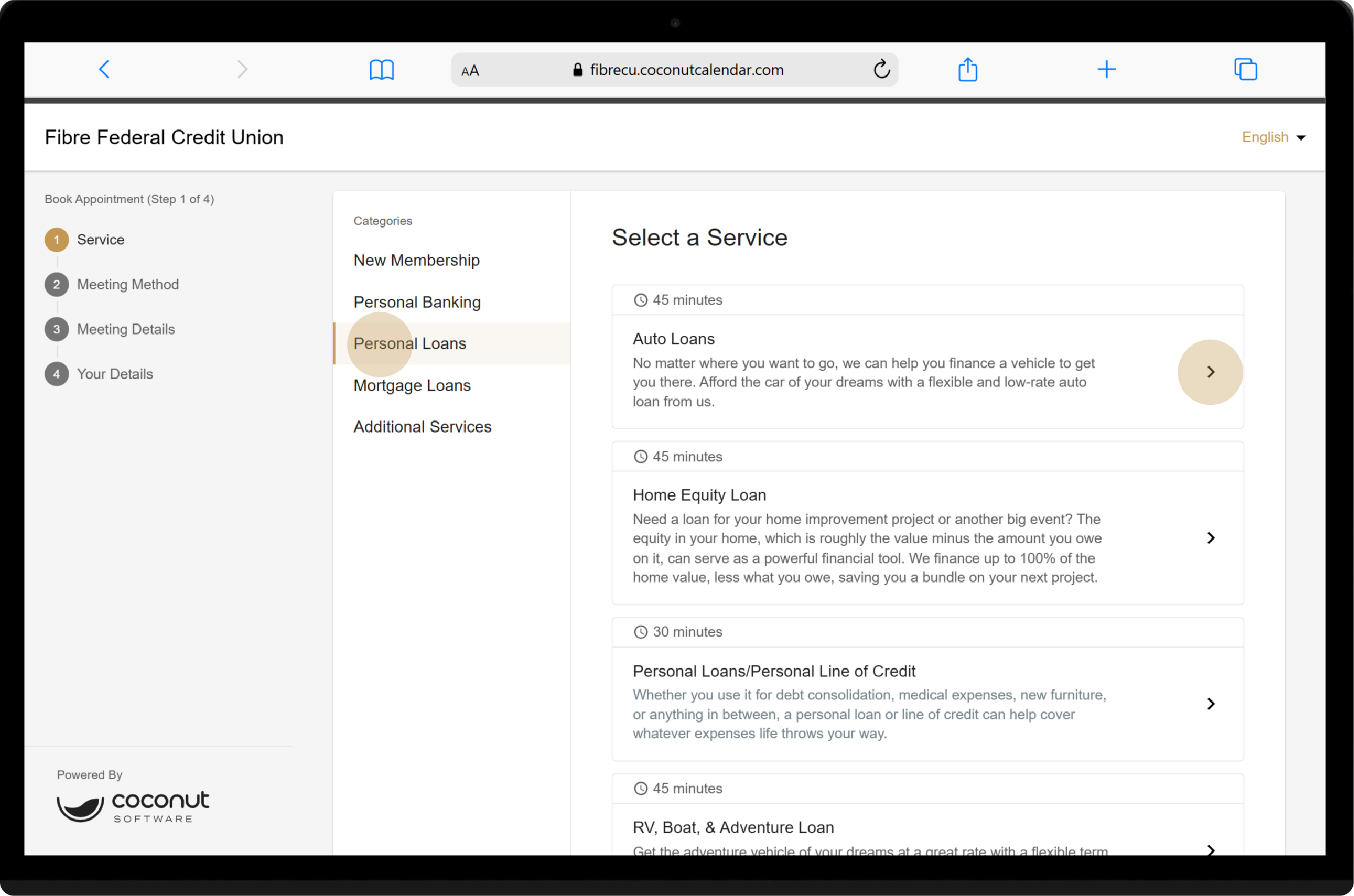The height and width of the screenshot is (896, 1354).
Task: Open the AA reader text options
Action: pos(470,70)
